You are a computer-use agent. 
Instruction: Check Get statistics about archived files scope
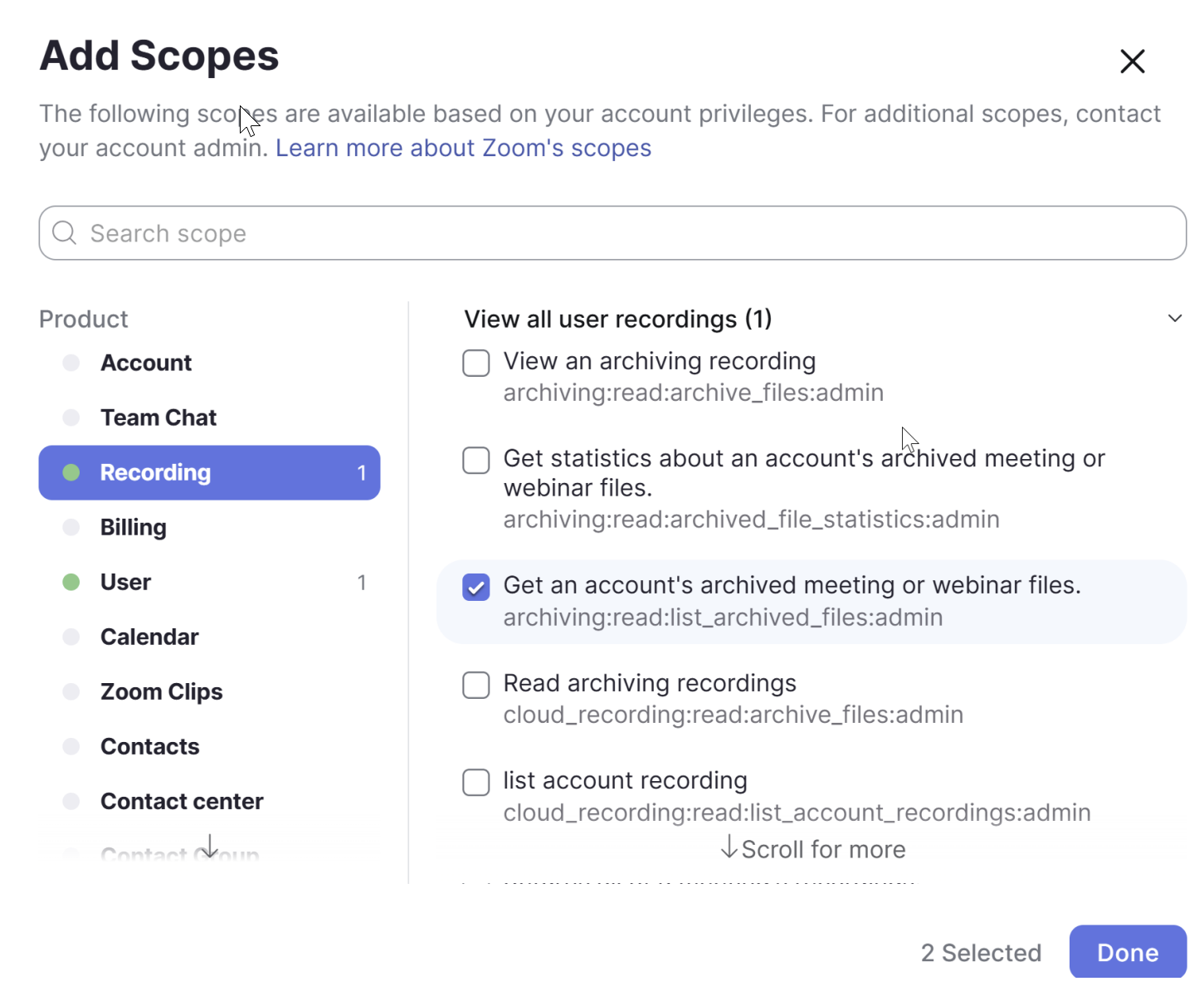click(x=475, y=460)
